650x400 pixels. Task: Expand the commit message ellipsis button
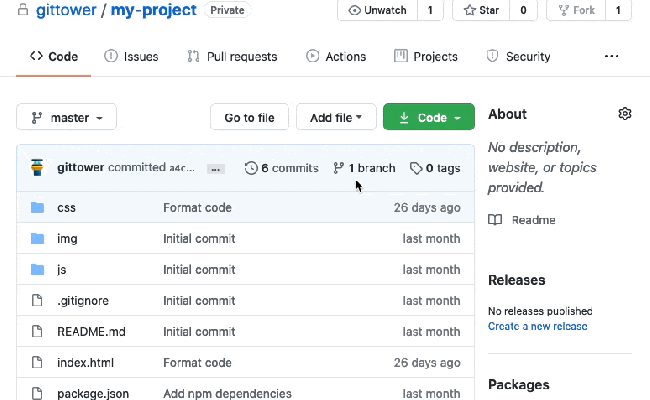pyautogui.click(x=216, y=169)
